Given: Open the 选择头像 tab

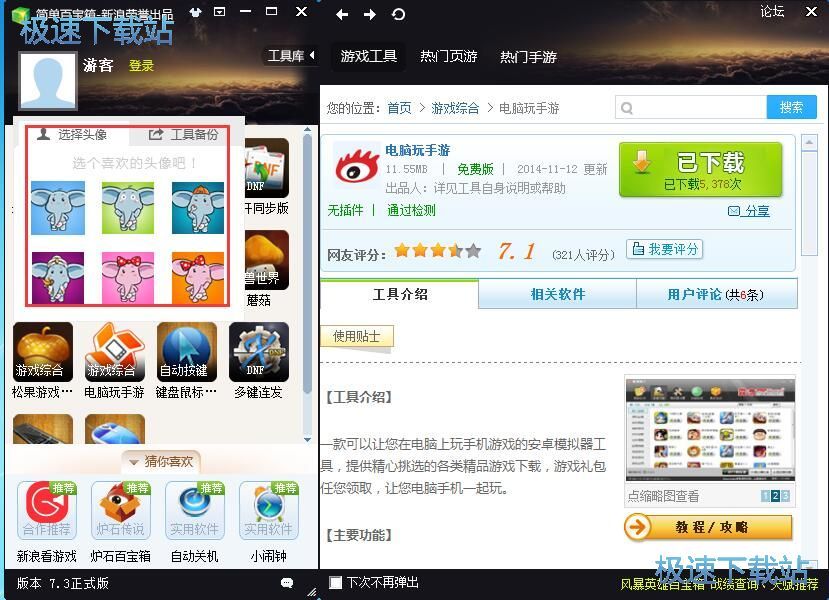Looking at the screenshot, I should coord(72,135).
